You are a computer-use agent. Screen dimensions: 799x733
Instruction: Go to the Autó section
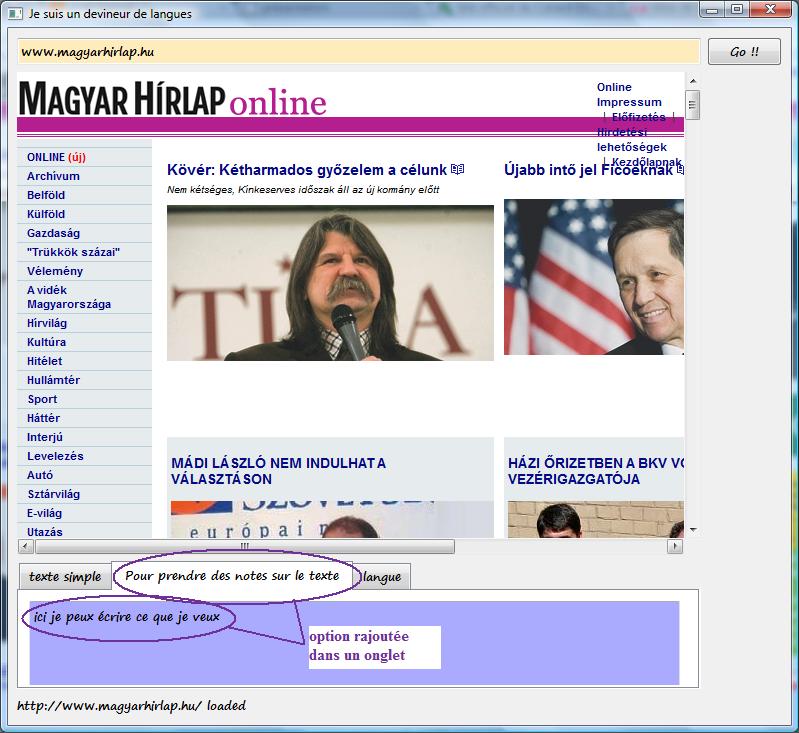[40, 475]
